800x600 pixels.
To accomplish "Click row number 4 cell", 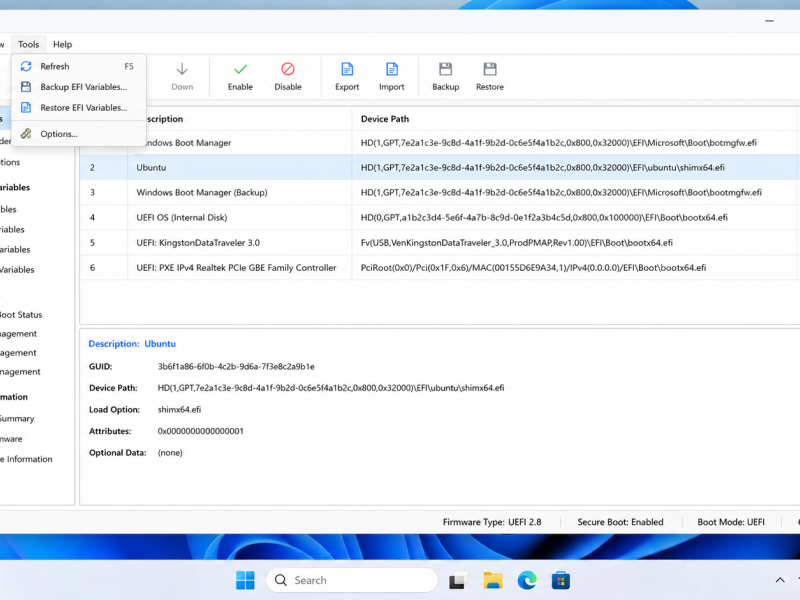I will [x=104, y=217].
